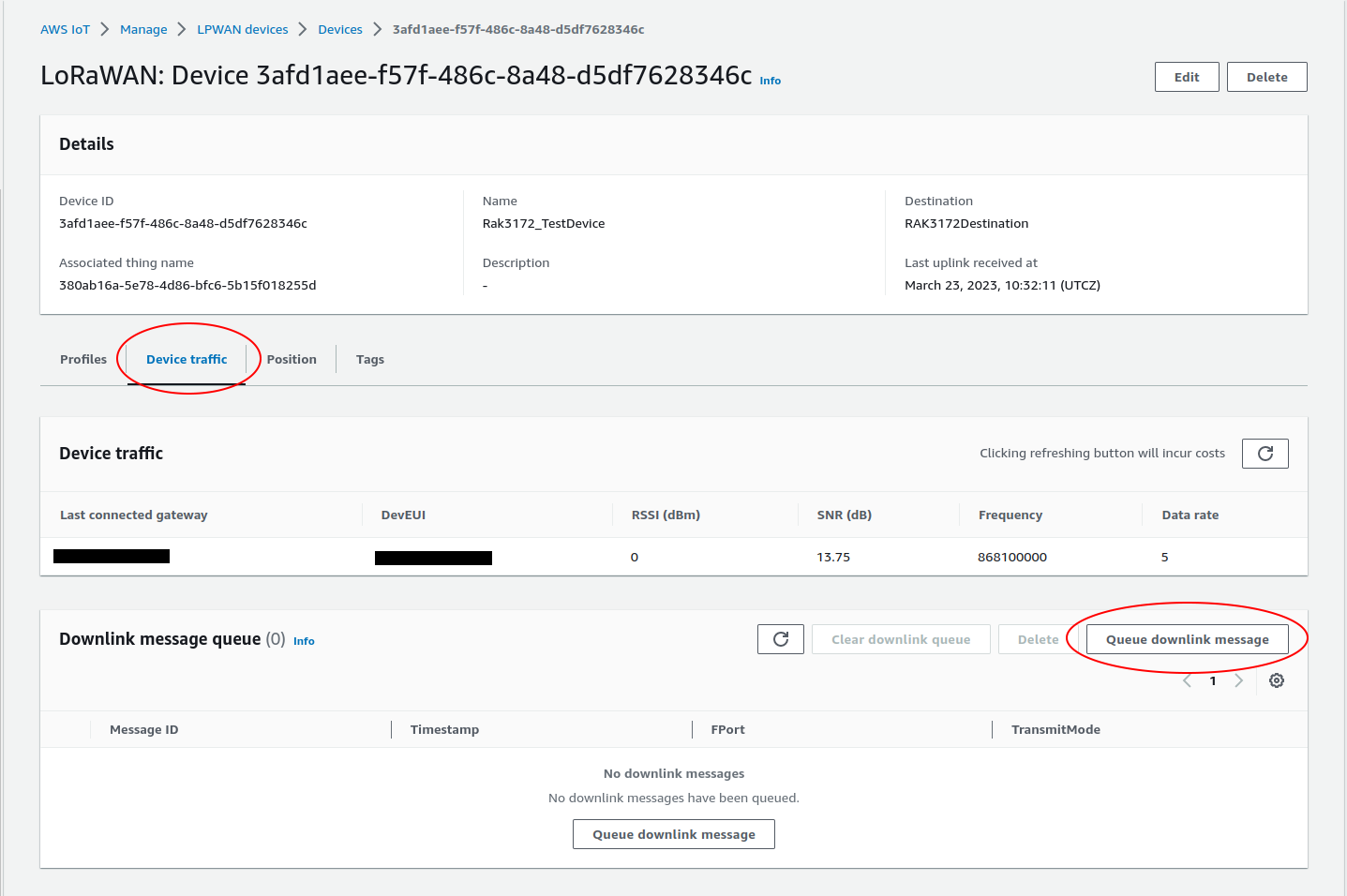
Task: Click destination RAK3172Destination
Action: pyautogui.click(x=966, y=223)
